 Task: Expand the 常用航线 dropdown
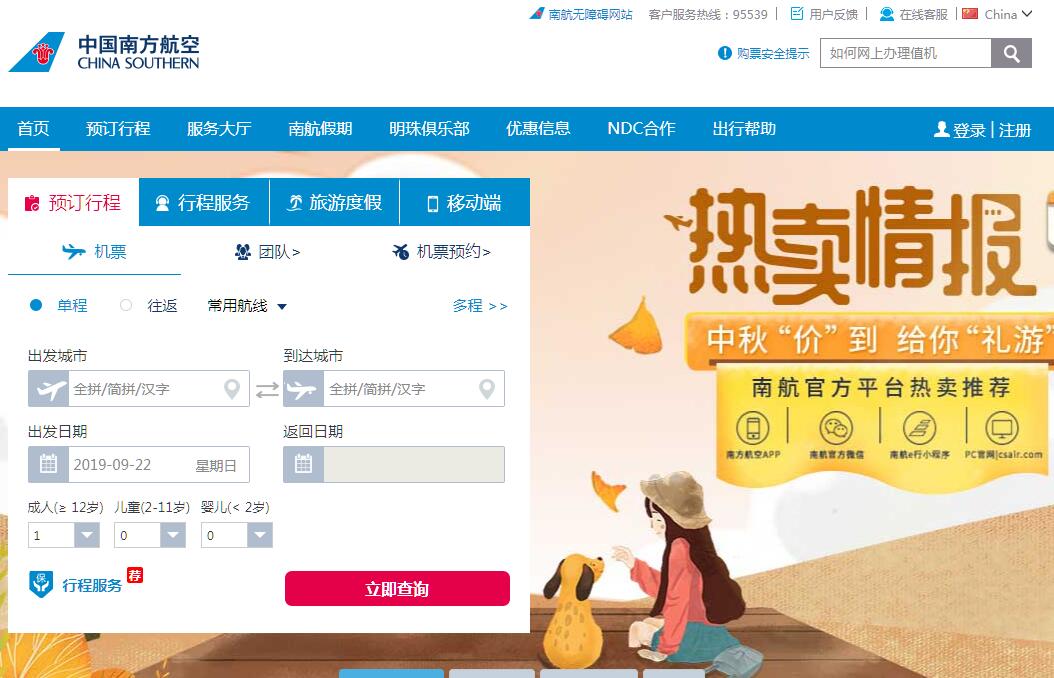[x=247, y=306]
